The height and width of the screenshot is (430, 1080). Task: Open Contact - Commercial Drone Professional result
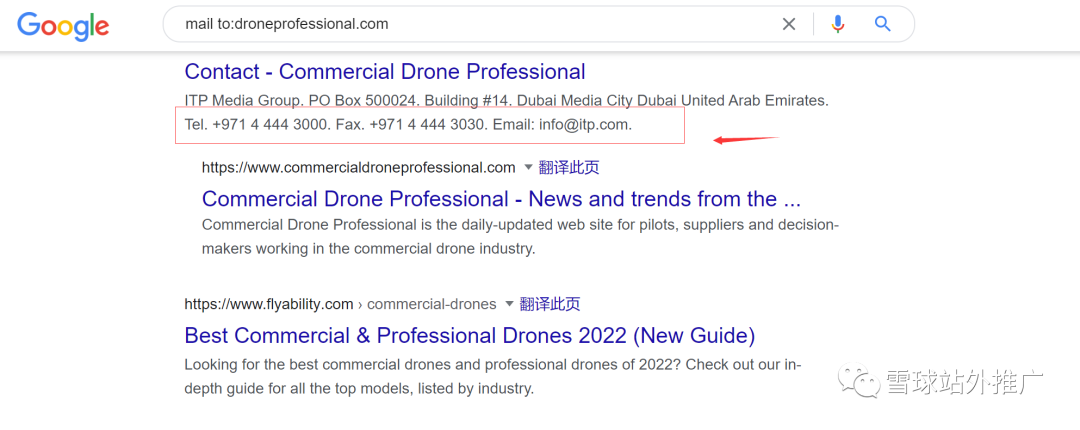[x=385, y=71]
